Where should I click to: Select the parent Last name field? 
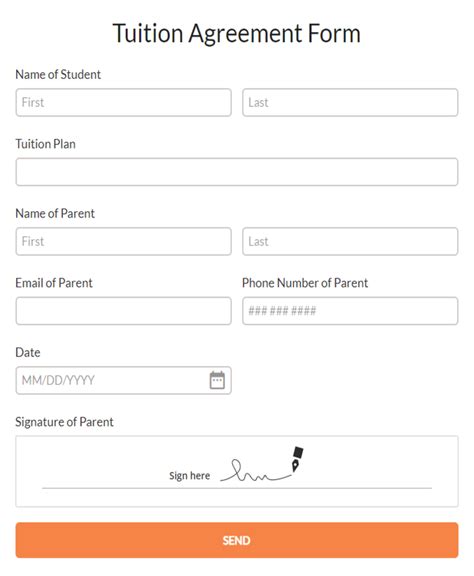tap(350, 241)
